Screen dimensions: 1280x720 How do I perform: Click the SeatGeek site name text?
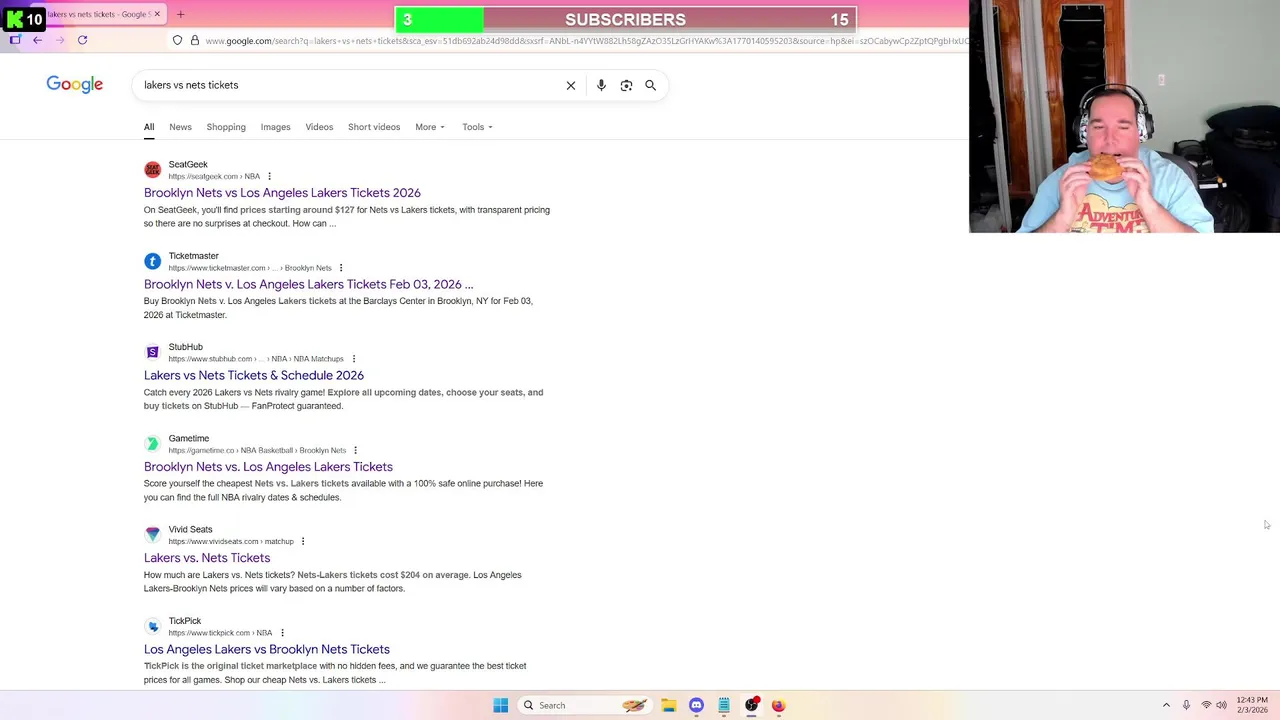click(x=188, y=164)
